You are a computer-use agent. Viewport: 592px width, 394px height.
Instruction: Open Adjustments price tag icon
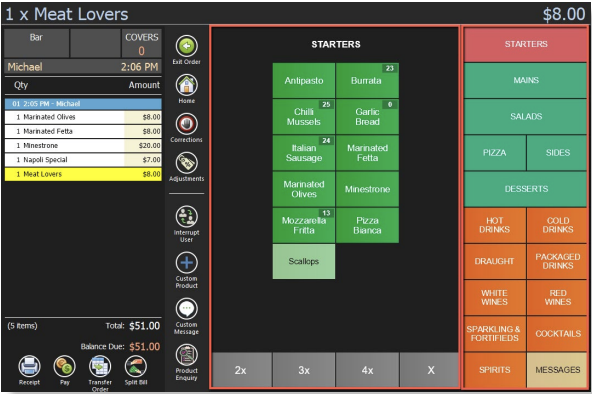187,163
